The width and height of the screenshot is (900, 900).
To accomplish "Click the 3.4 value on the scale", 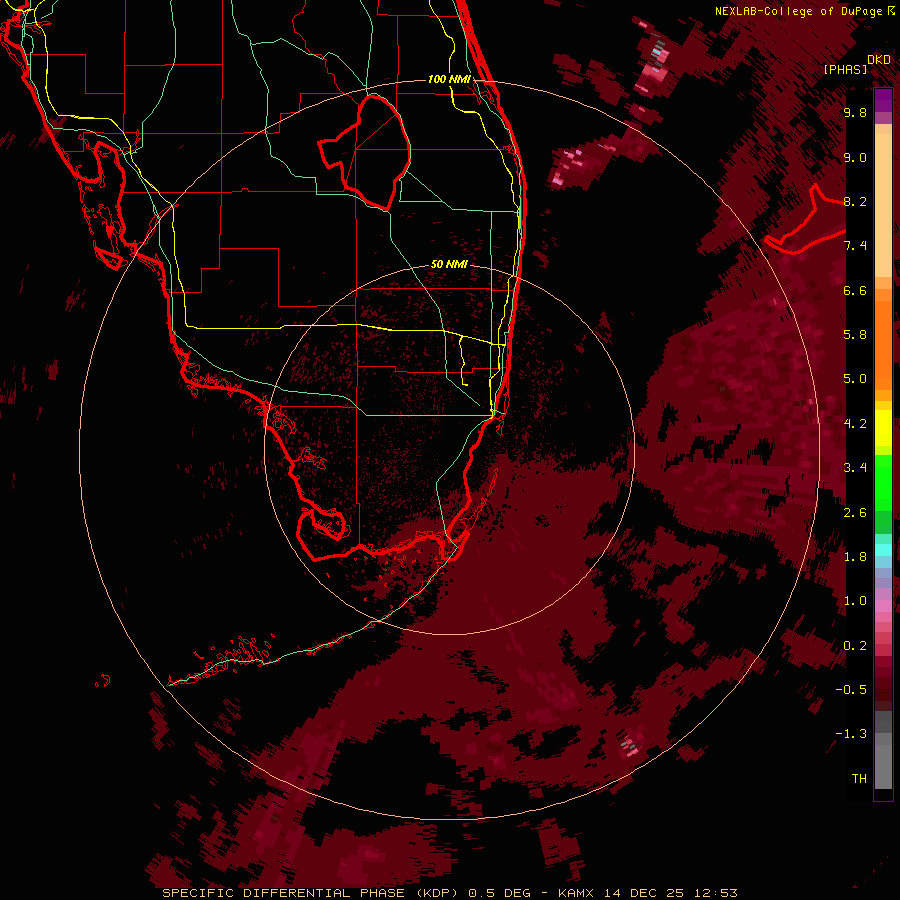I will click(x=855, y=468).
